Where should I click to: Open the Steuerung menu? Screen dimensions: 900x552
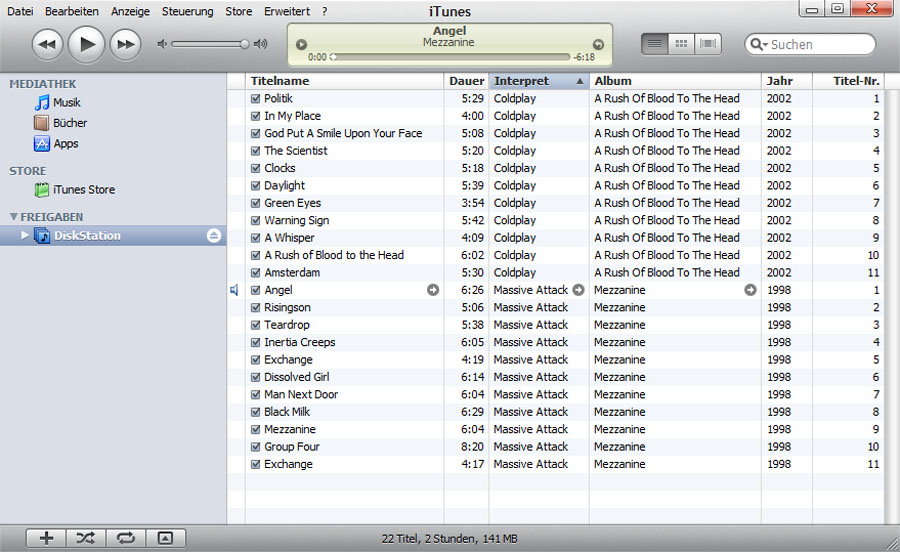[x=187, y=11]
